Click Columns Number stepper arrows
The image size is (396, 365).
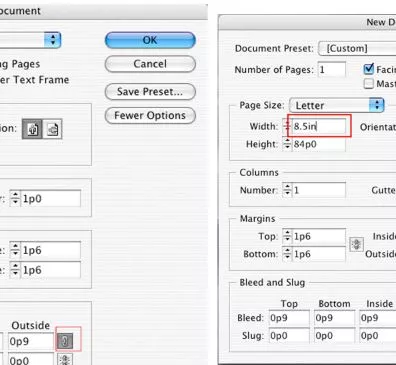pyautogui.click(x=287, y=190)
